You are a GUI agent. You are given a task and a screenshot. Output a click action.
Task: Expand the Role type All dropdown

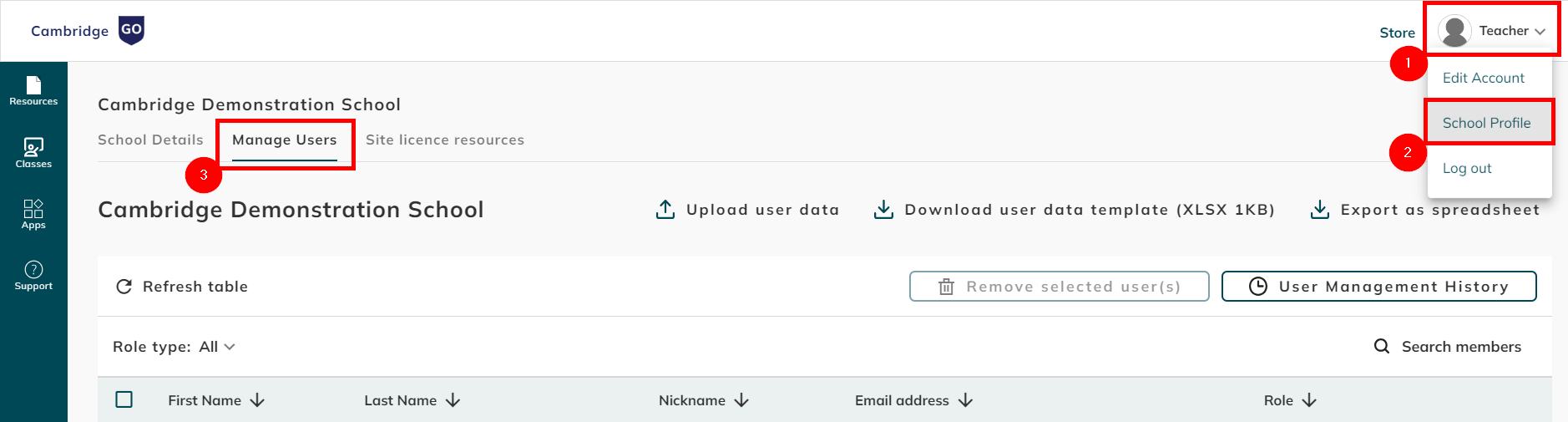217,347
